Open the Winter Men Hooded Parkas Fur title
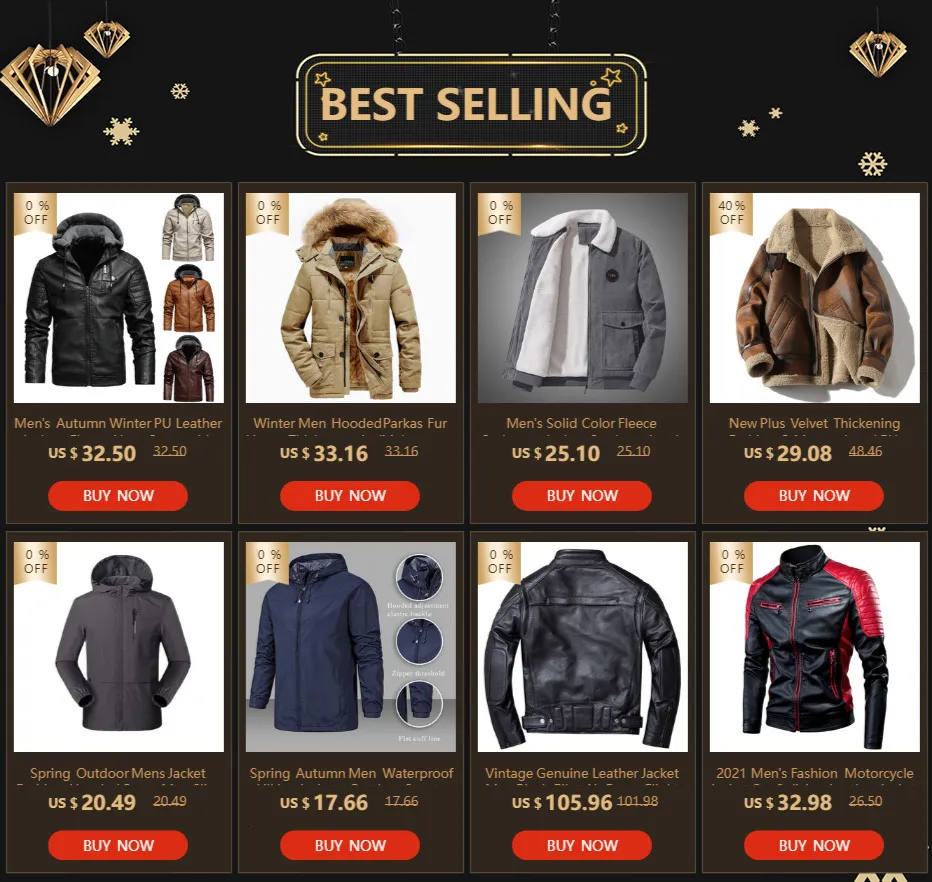This screenshot has height=882, width=932. pos(350,423)
